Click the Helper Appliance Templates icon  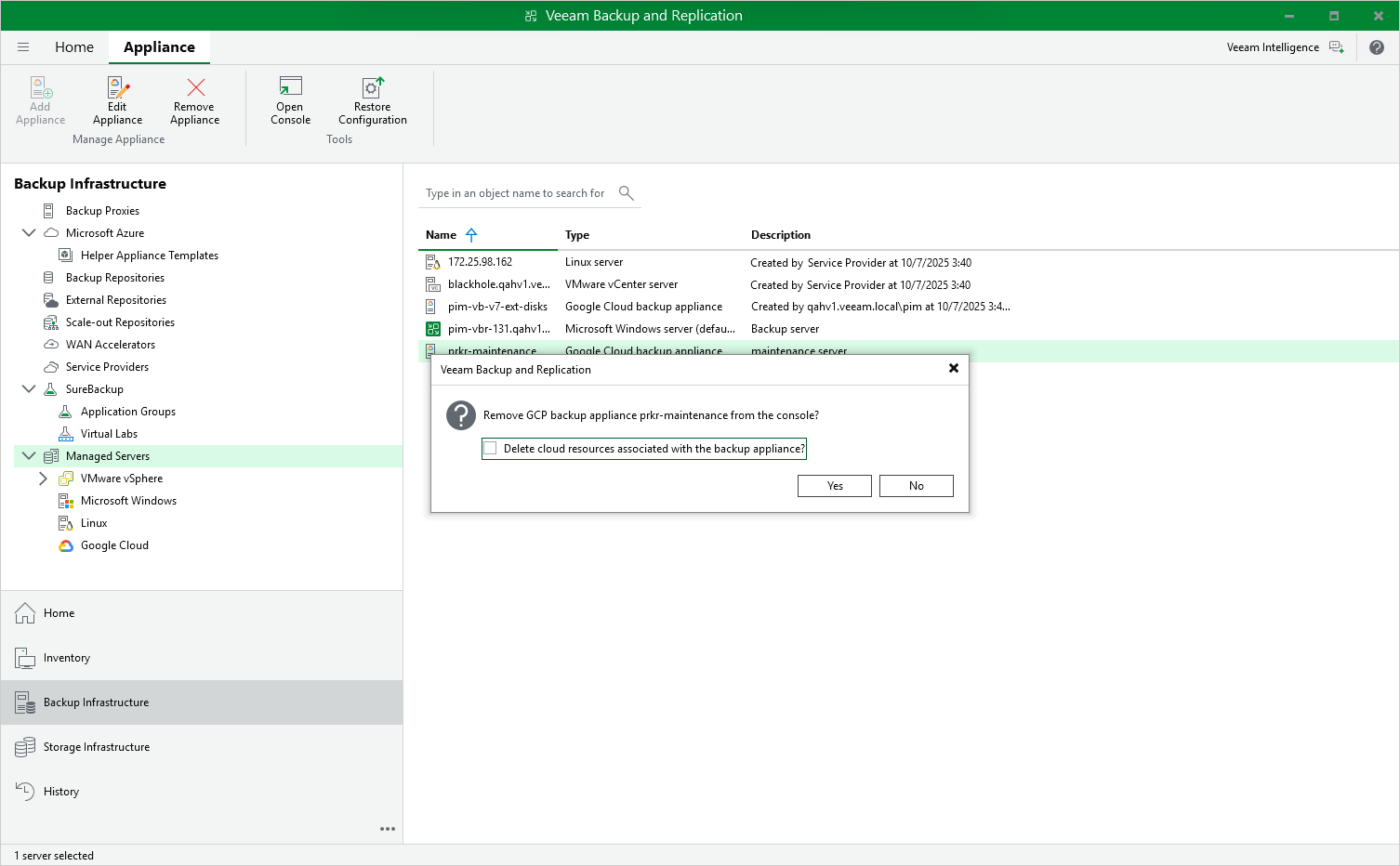pyautogui.click(x=65, y=256)
